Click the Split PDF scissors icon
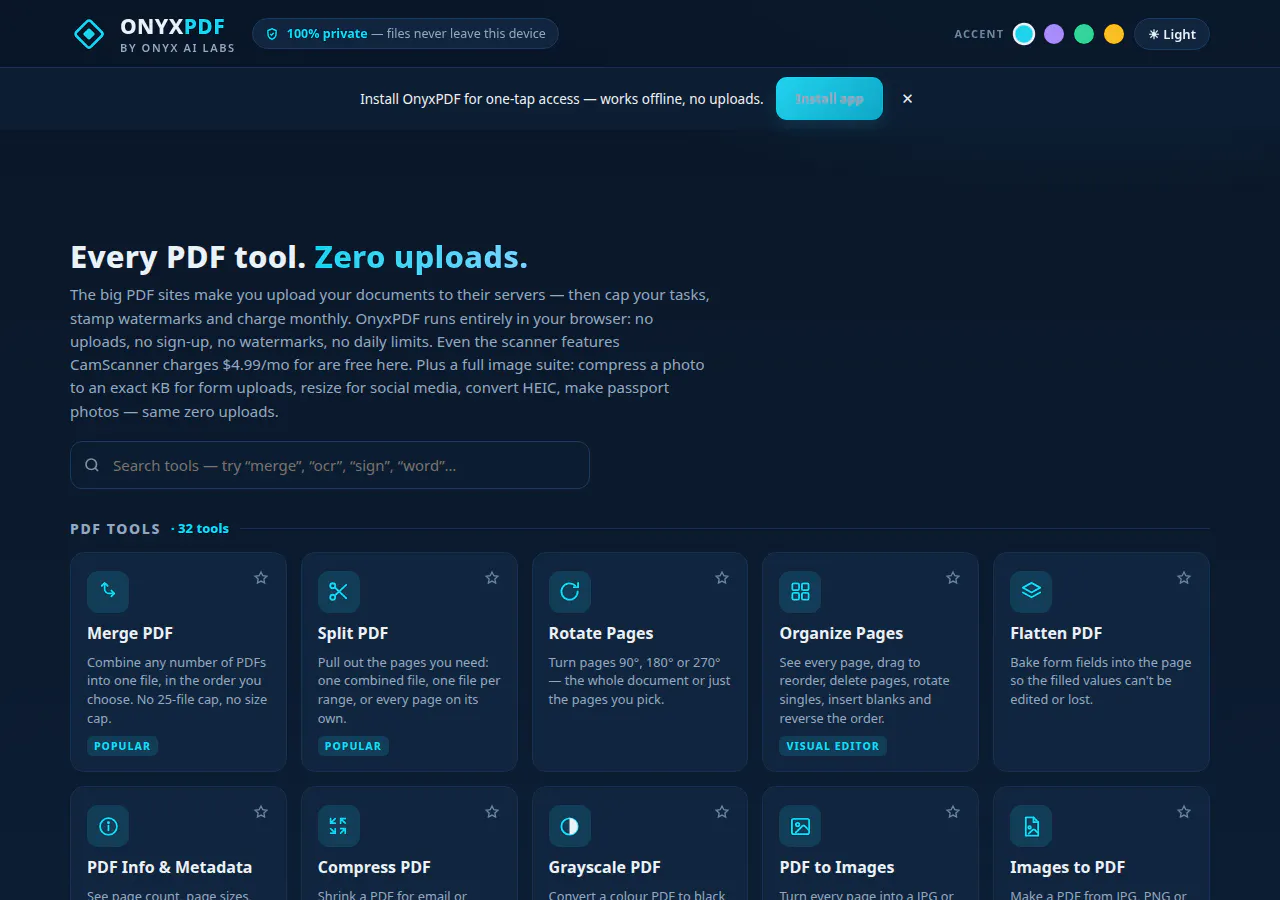The image size is (1280, 900). pos(339,592)
